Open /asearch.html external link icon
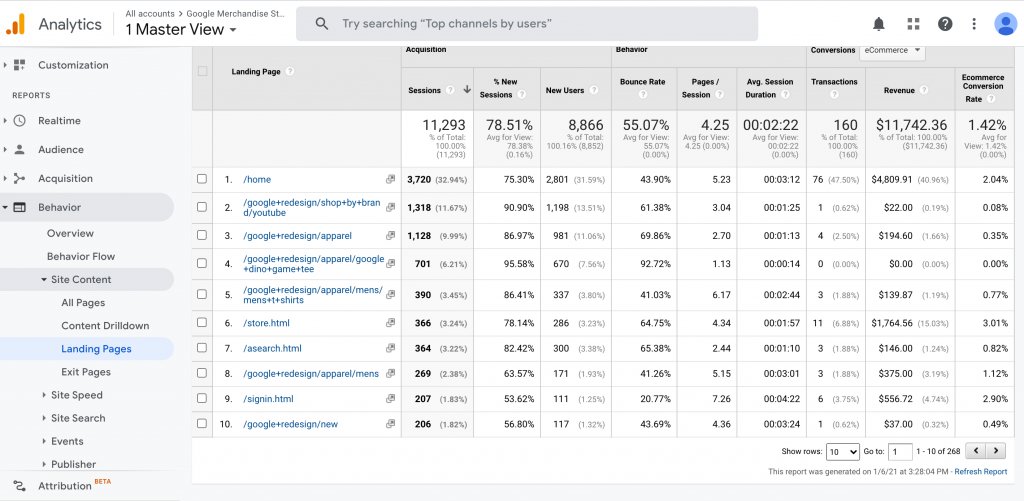Image resolution: width=1024 pixels, height=501 pixels. click(391, 348)
